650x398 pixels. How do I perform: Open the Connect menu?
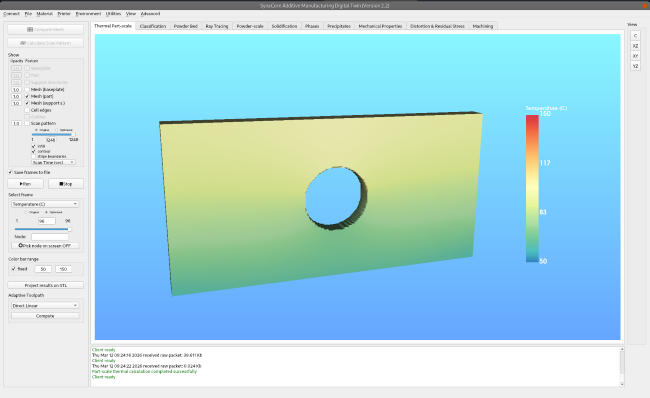(11, 14)
